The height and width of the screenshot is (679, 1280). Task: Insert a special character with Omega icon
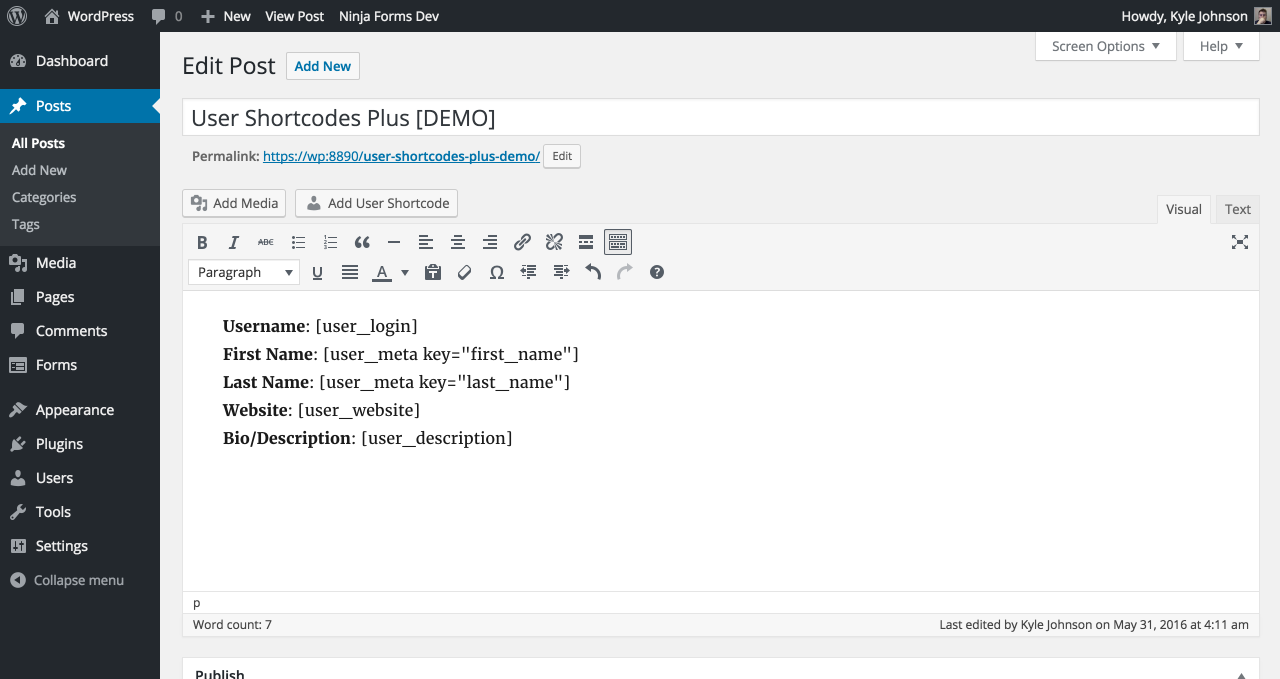tap(496, 272)
